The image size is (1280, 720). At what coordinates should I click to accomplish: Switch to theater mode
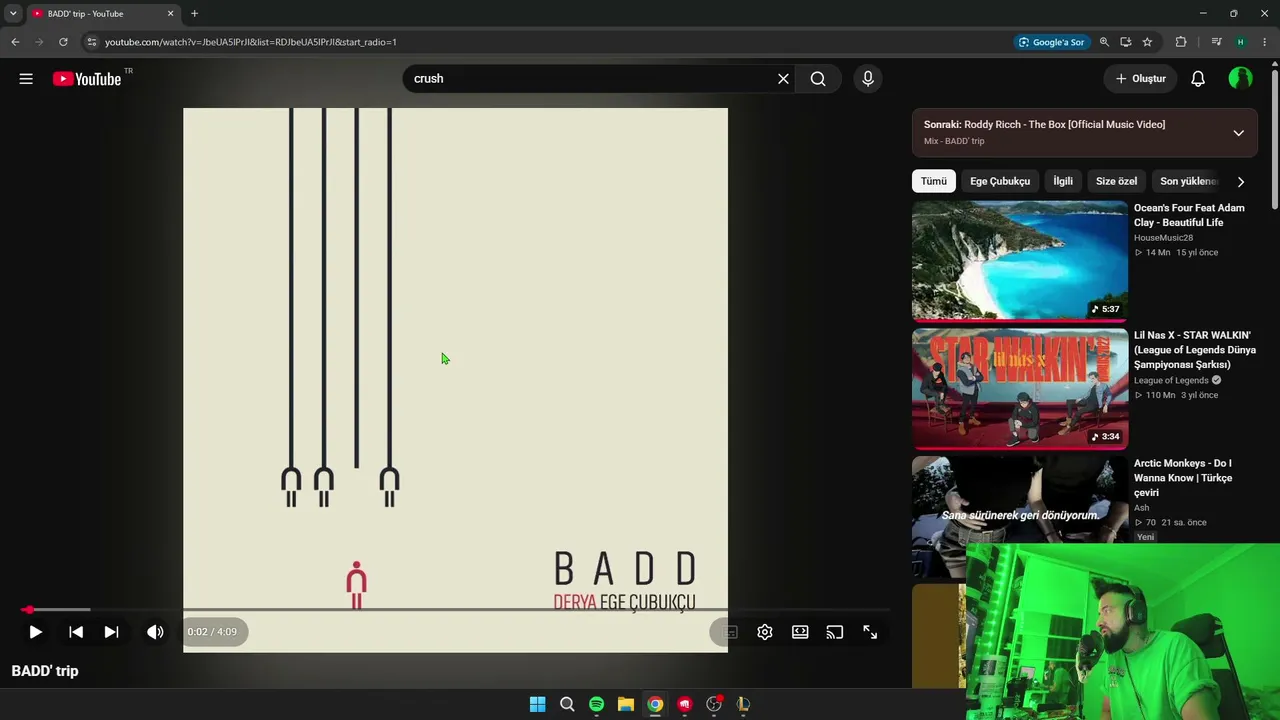pos(800,632)
